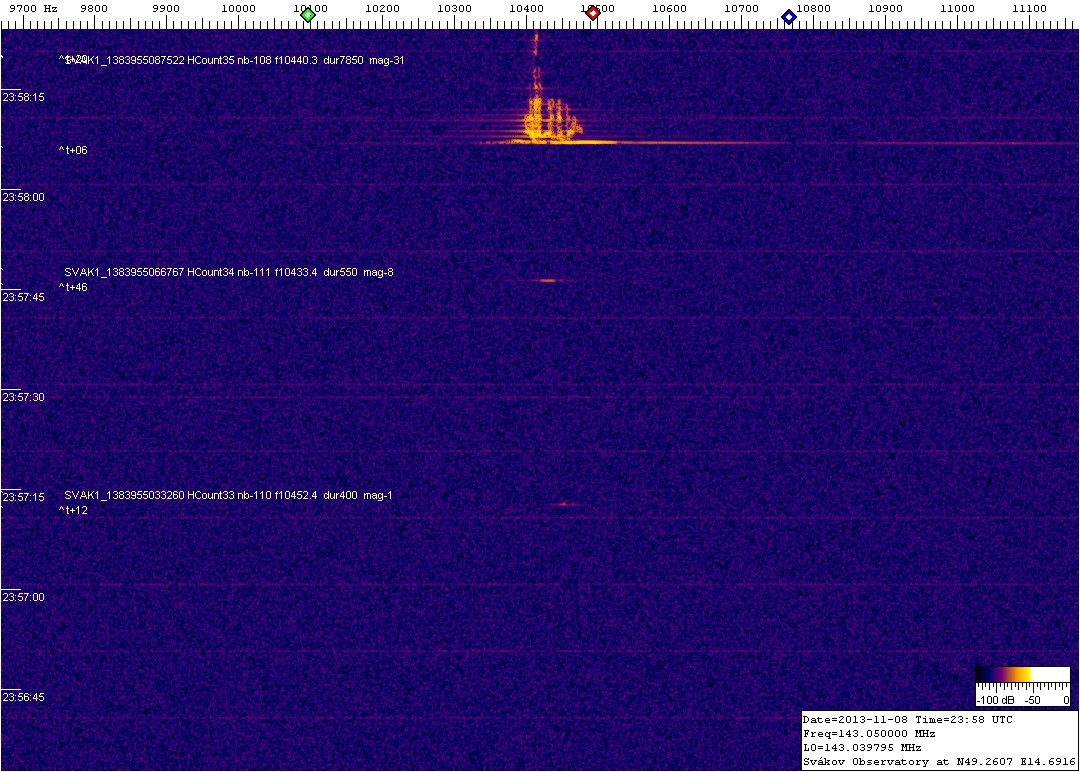Image resolution: width=1080 pixels, height=772 pixels.
Task: Click the Freq=143.050000 MHz line
Action: click(x=869, y=733)
